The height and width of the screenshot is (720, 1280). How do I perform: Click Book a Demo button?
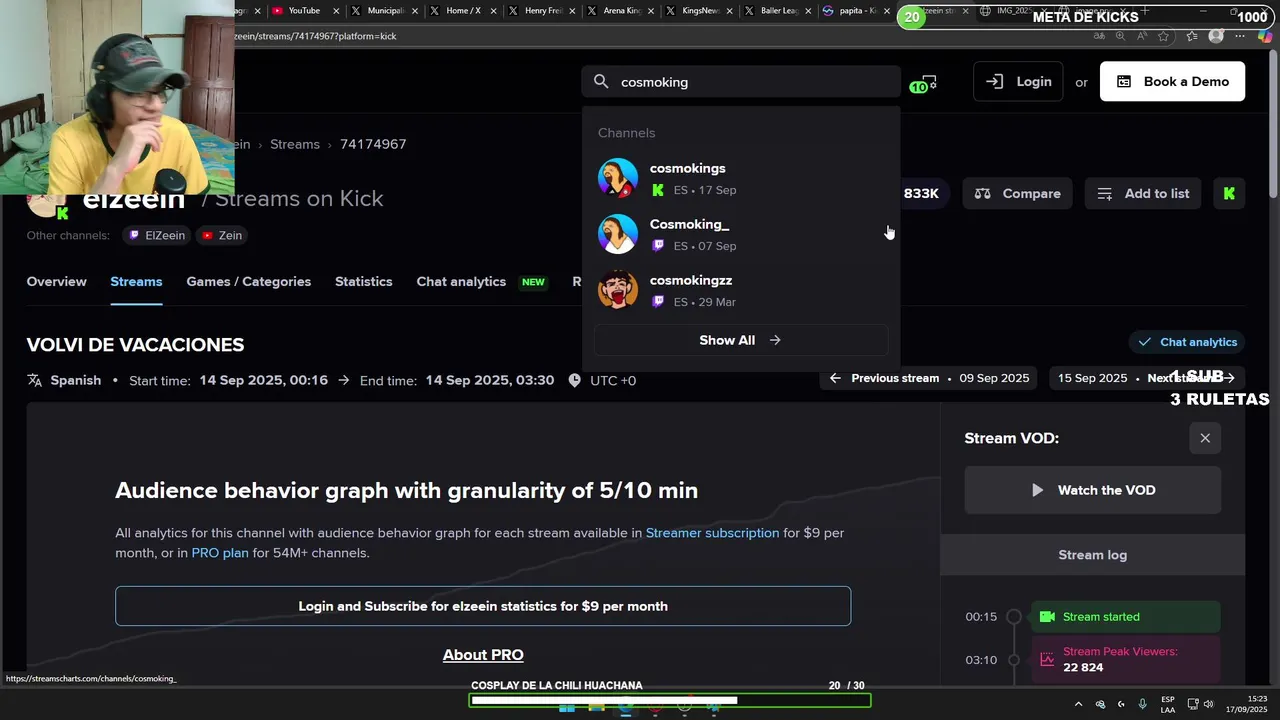pos(1172,82)
